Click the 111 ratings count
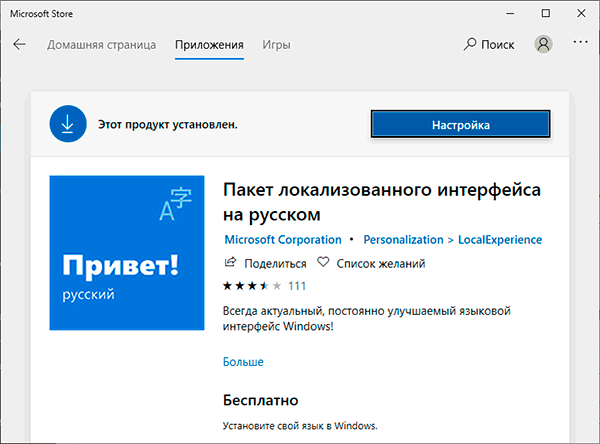The height and width of the screenshot is (444, 600). pos(297,286)
